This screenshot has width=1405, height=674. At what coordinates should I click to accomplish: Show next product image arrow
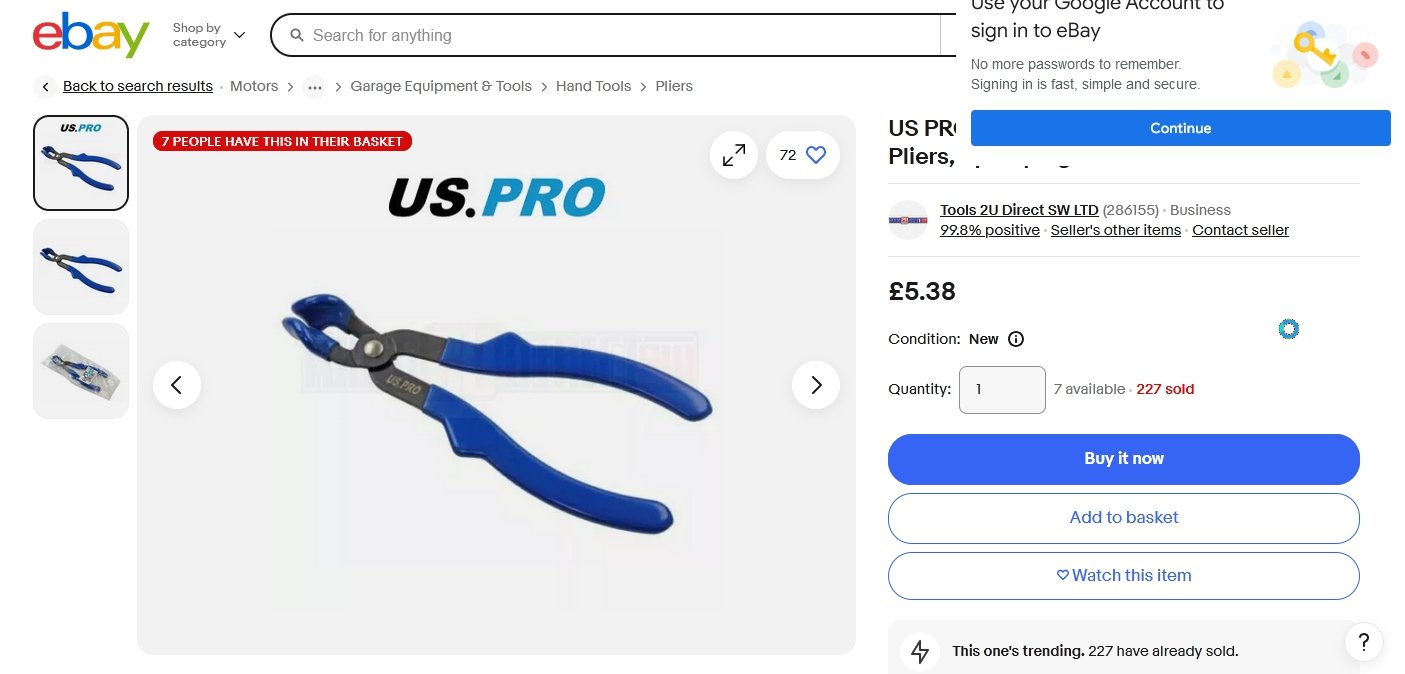(x=816, y=385)
